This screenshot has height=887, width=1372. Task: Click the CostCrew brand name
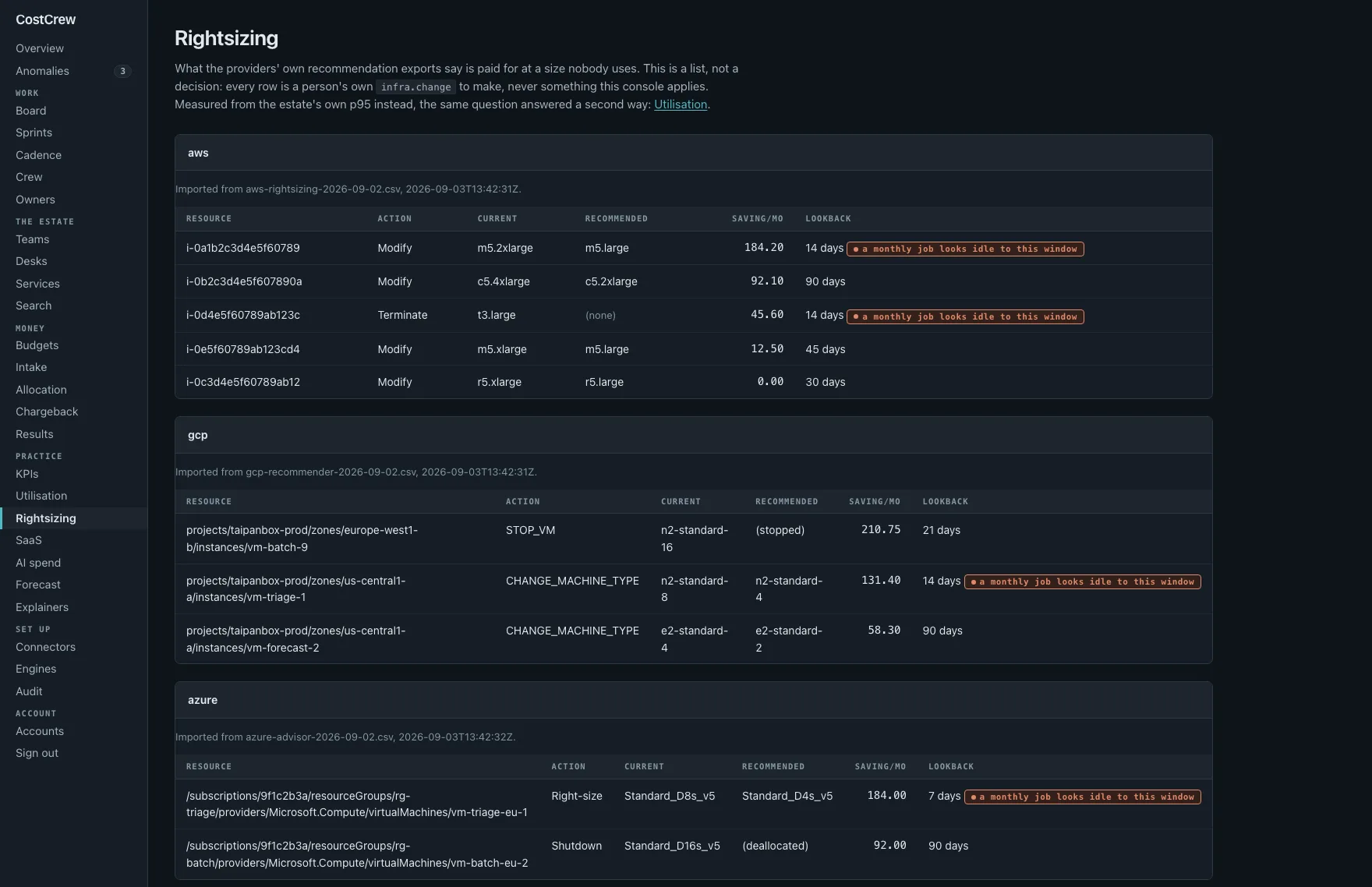click(x=46, y=19)
